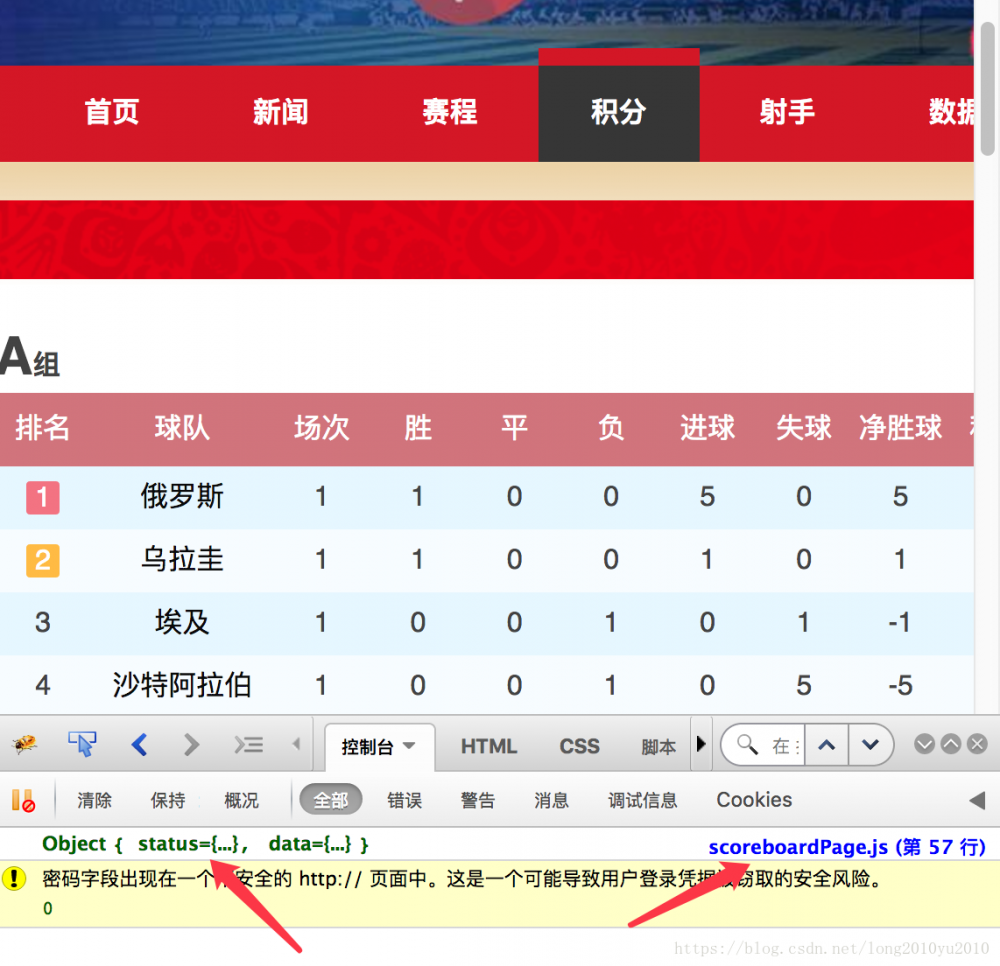
Task: Click inside the Firebug search field
Action: tap(785, 744)
